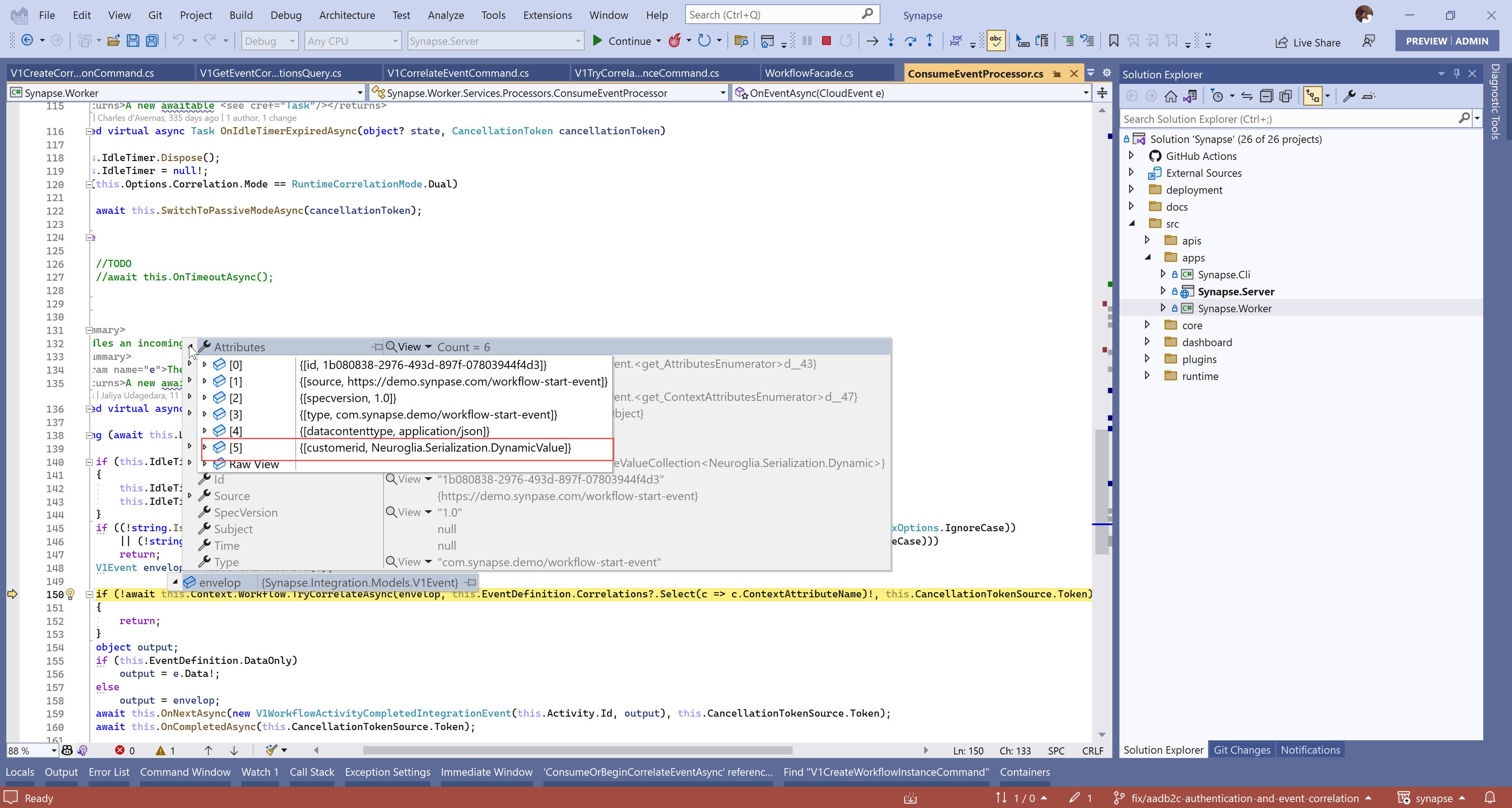Click the Solution Explorer Home icon
This screenshot has width=1512, height=808.
click(x=1170, y=96)
